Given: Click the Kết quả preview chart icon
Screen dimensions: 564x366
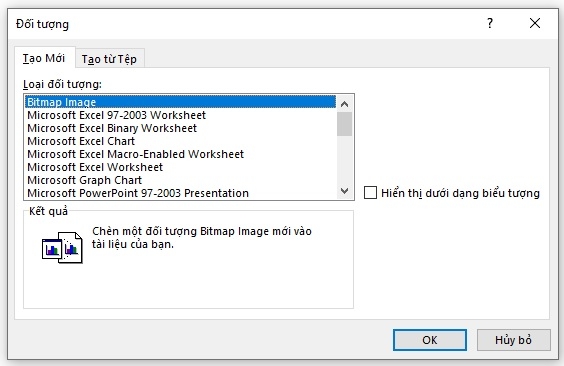Looking at the screenshot, I should pyautogui.click(x=62, y=247).
